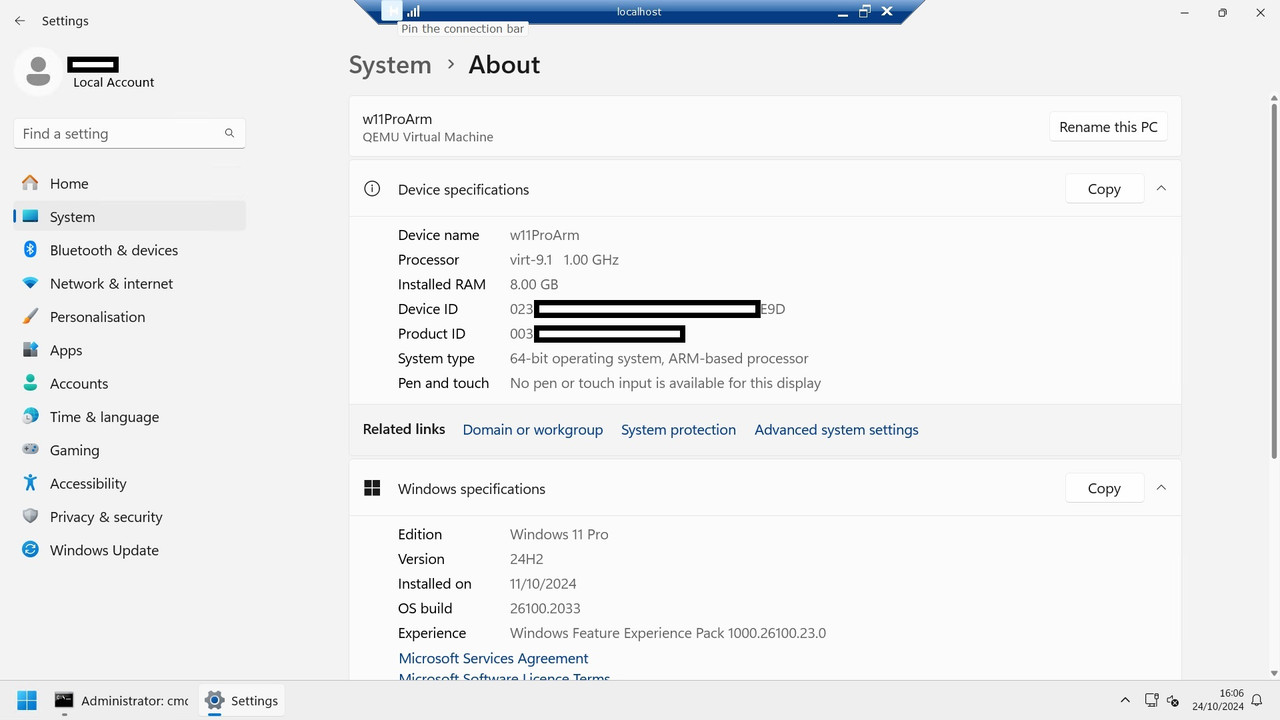Open Domain or workgroup link
The image size is (1280, 720).
(533, 429)
